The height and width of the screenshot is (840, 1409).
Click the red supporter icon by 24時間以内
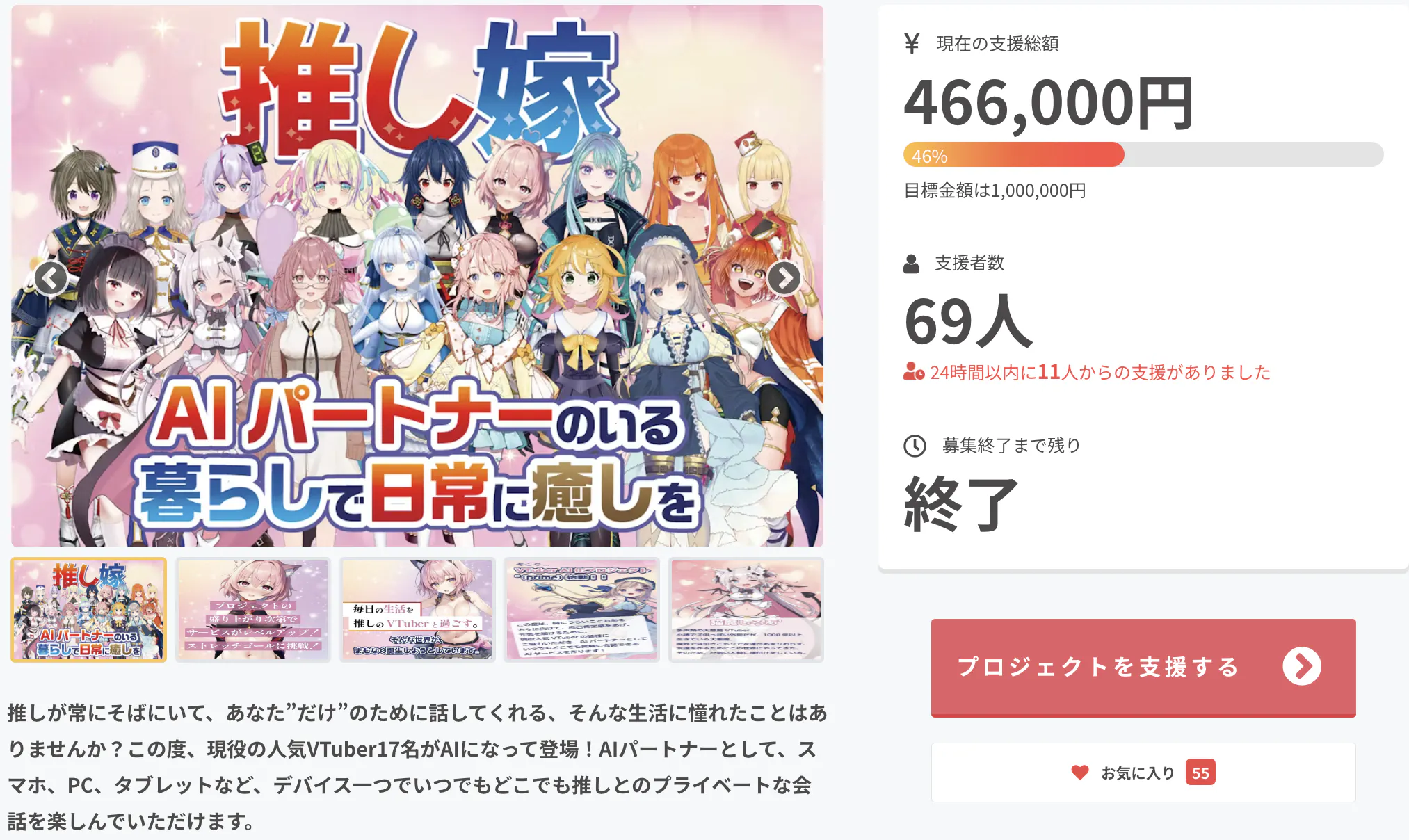914,372
